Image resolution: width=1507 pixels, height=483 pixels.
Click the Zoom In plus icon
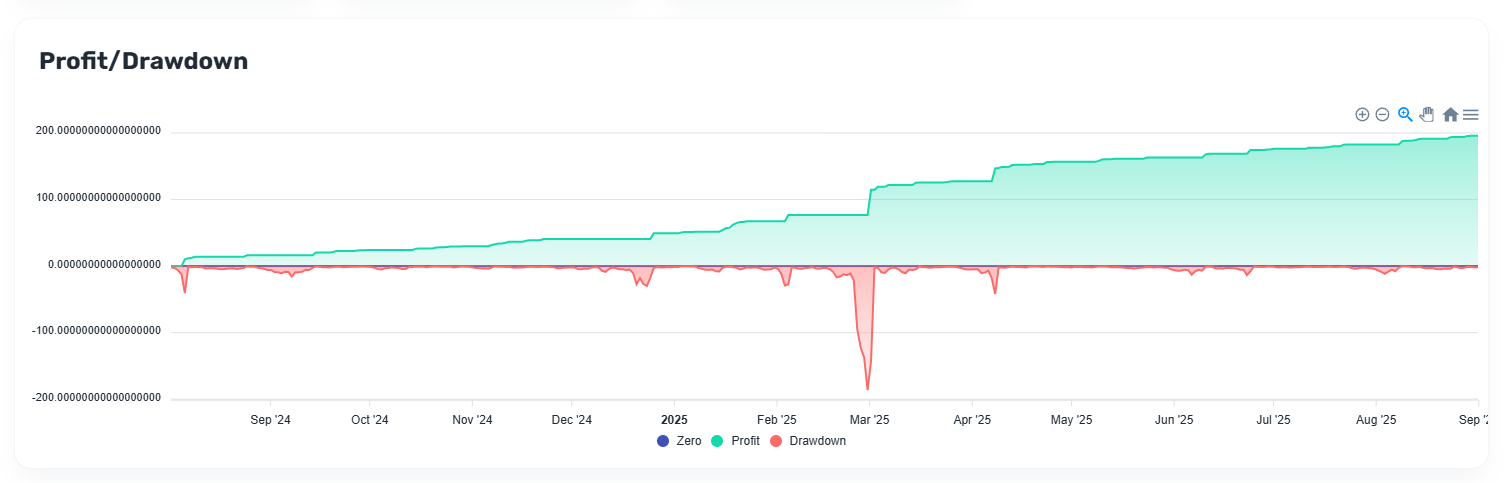1362,115
